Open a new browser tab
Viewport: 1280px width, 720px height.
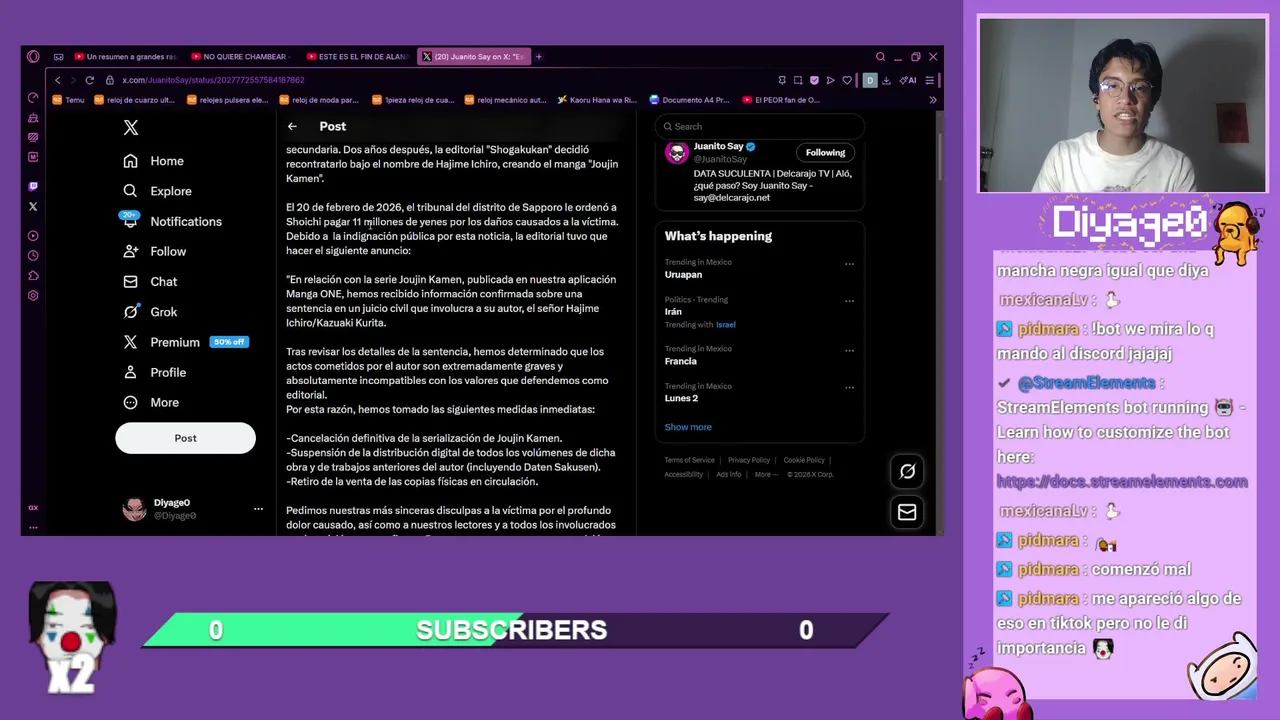pyautogui.click(x=538, y=57)
